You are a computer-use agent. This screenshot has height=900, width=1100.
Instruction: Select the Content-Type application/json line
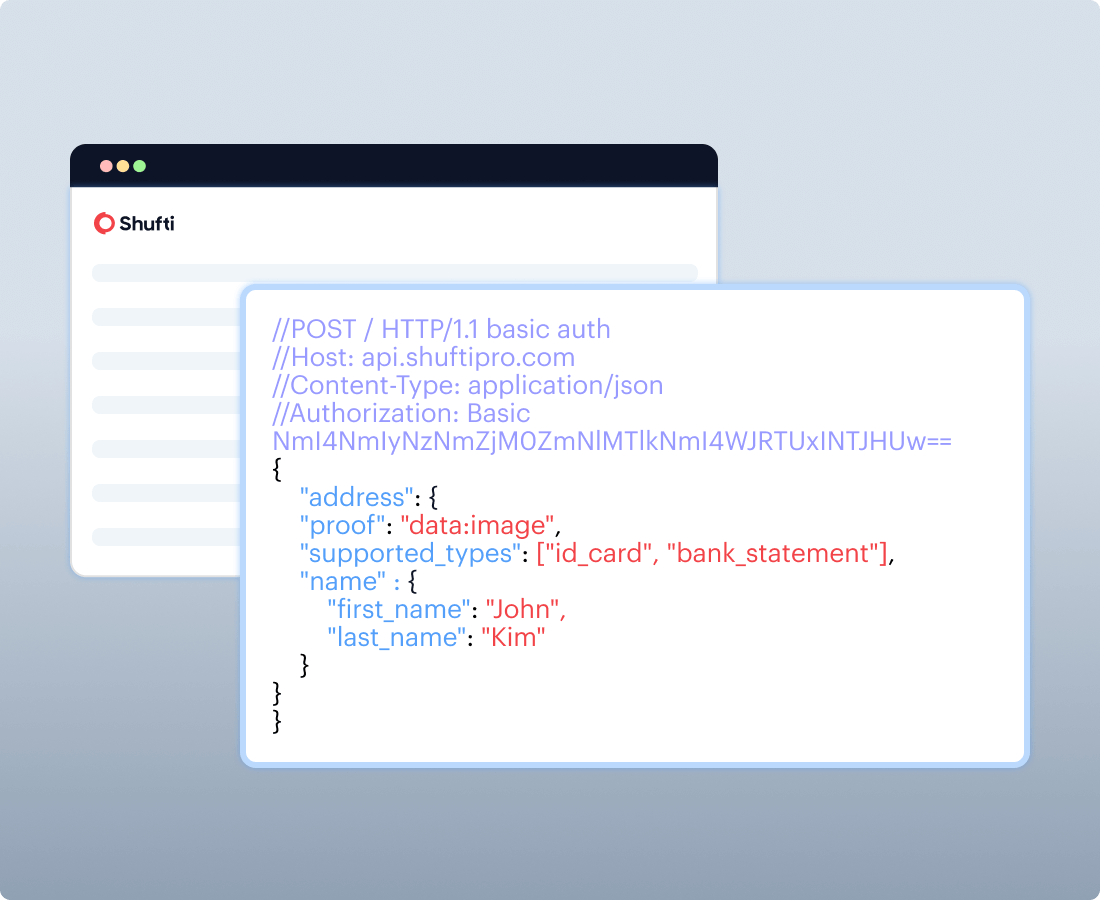click(x=468, y=385)
